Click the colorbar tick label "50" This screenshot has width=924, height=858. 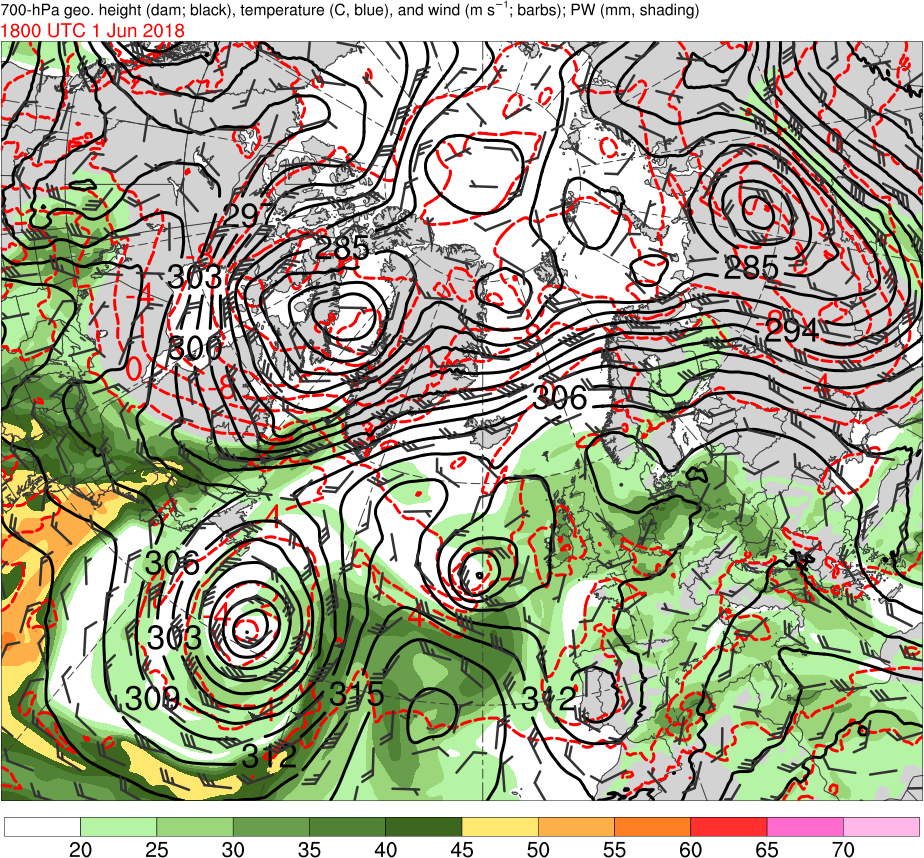click(x=539, y=849)
